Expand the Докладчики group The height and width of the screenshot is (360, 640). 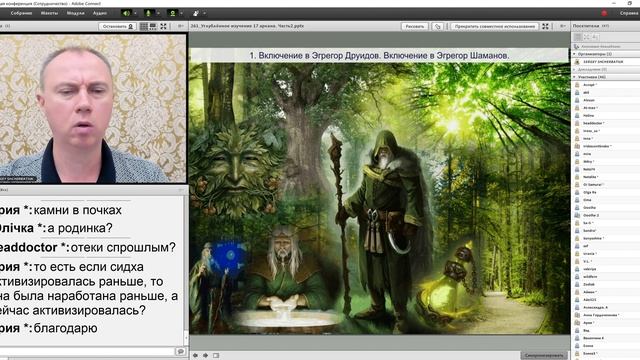coord(575,69)
